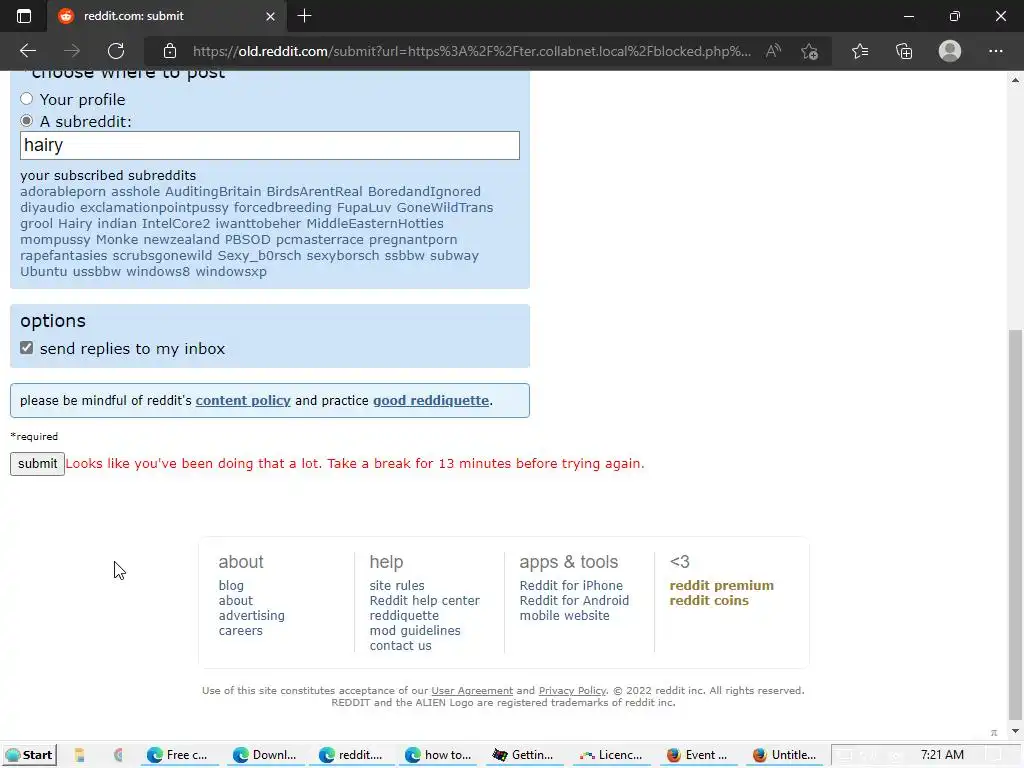Click the Read aloud icon
The height and width of the screenshot is (768, 1024).
(773, 51)
